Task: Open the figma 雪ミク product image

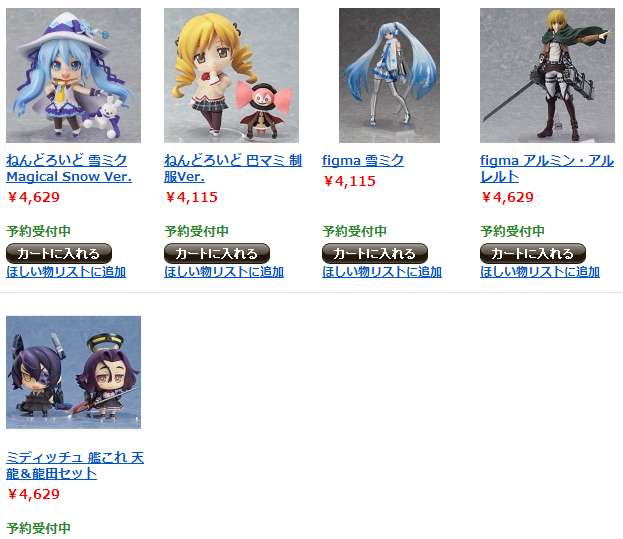Action: (x=389, y=75)
